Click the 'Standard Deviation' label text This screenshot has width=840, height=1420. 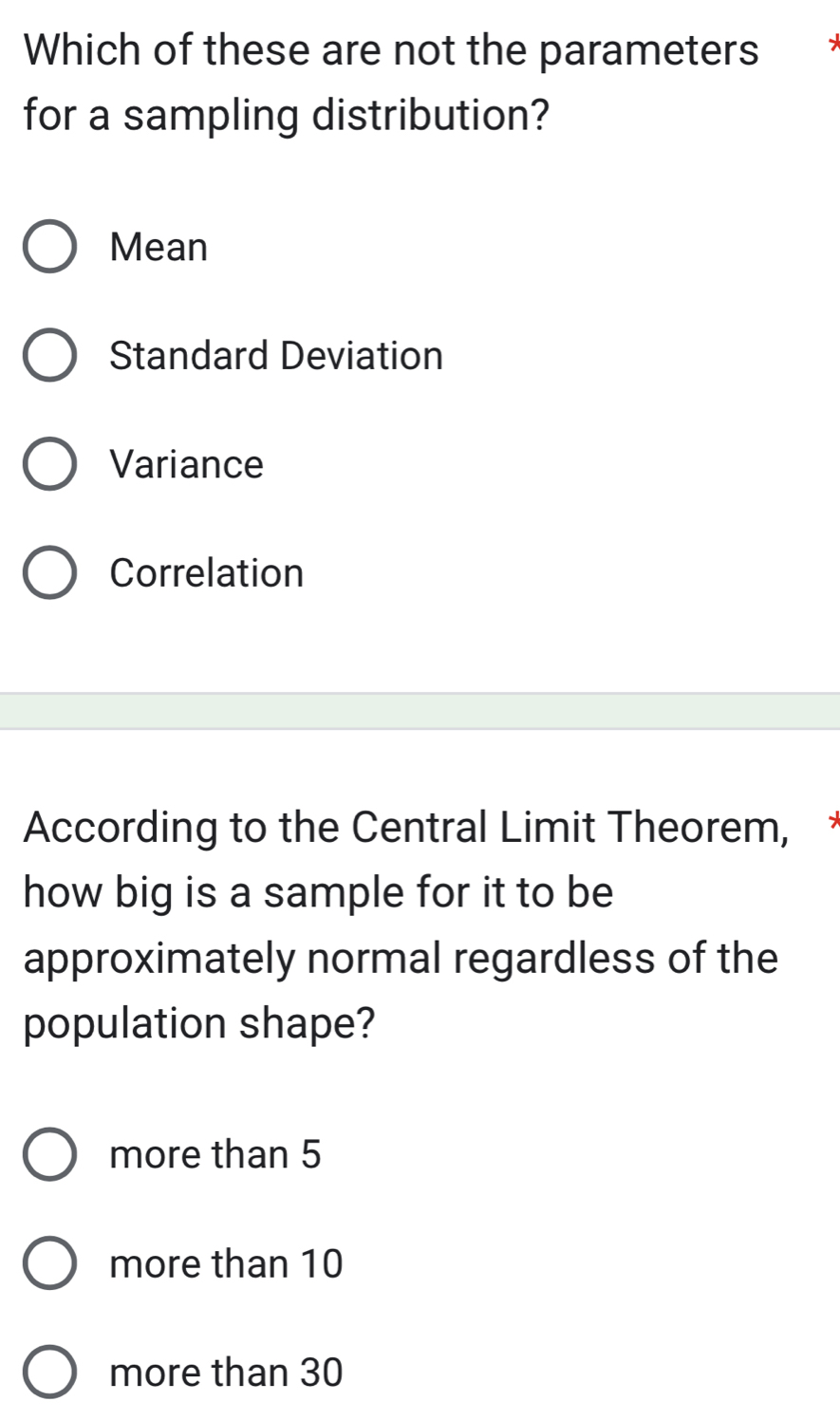pyautogui.click(x=276, y=356)
